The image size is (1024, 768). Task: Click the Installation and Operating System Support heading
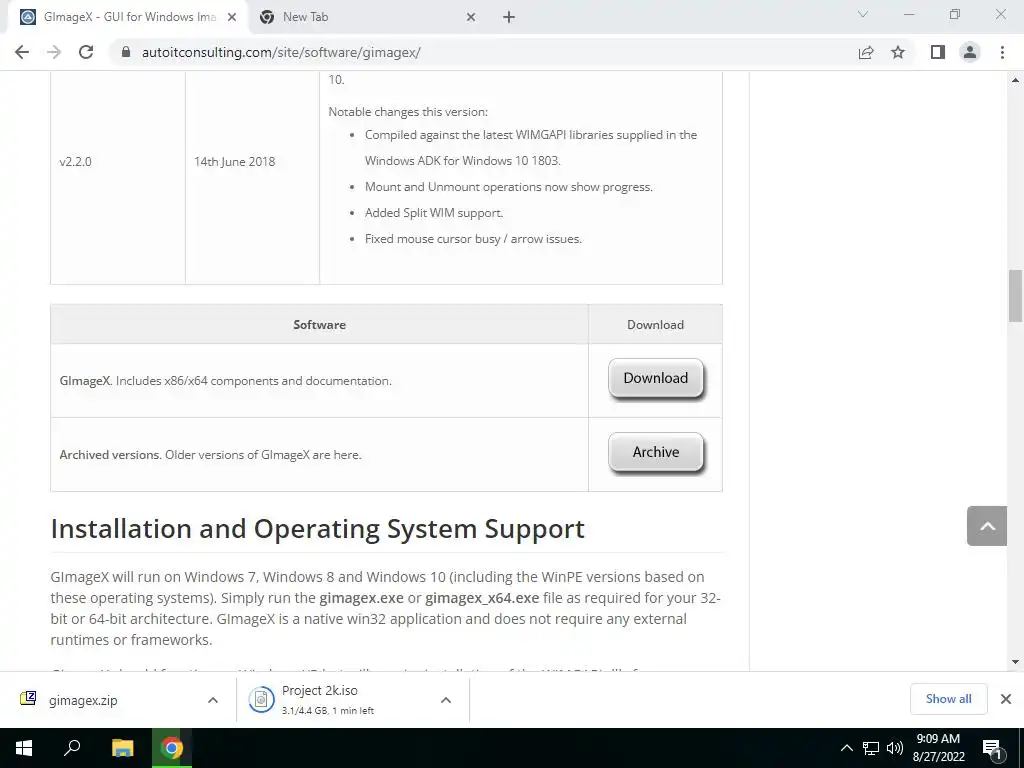pos(317,528)
